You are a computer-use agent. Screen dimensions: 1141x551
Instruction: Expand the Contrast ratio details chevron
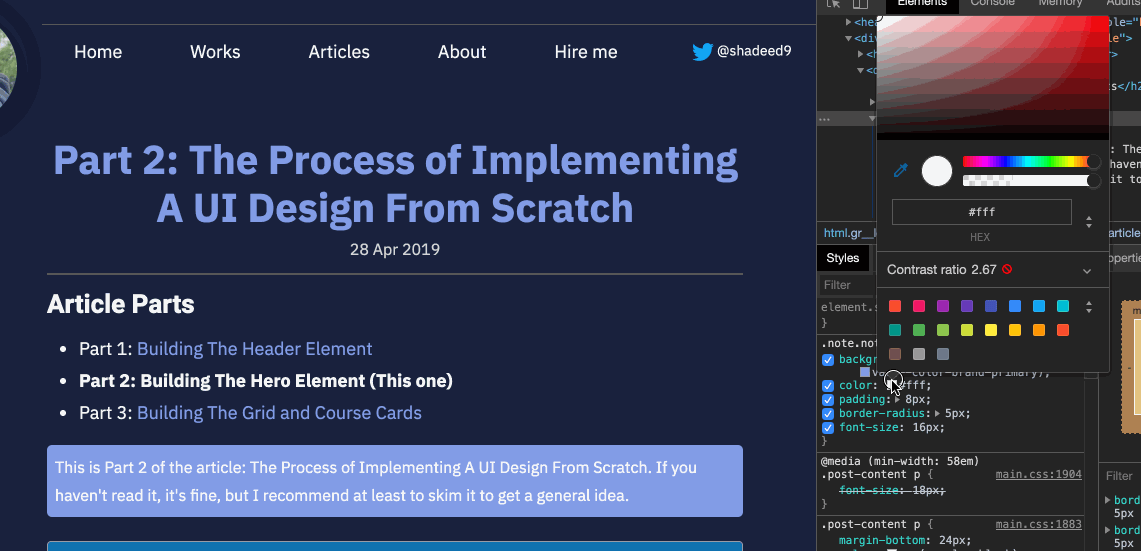[1087, 271]
